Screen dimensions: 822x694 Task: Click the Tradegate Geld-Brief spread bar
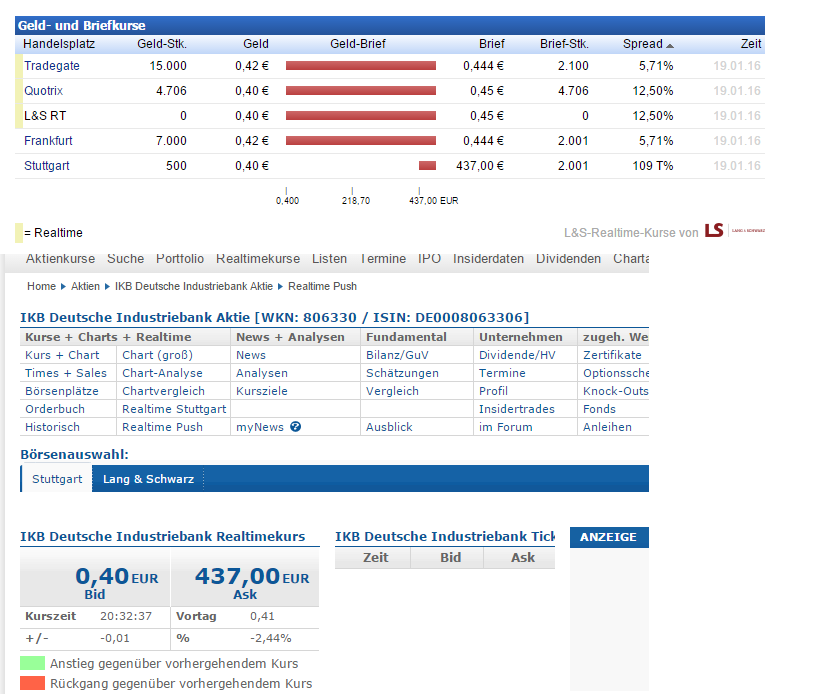pyautogui.click(x=360, y=65)
